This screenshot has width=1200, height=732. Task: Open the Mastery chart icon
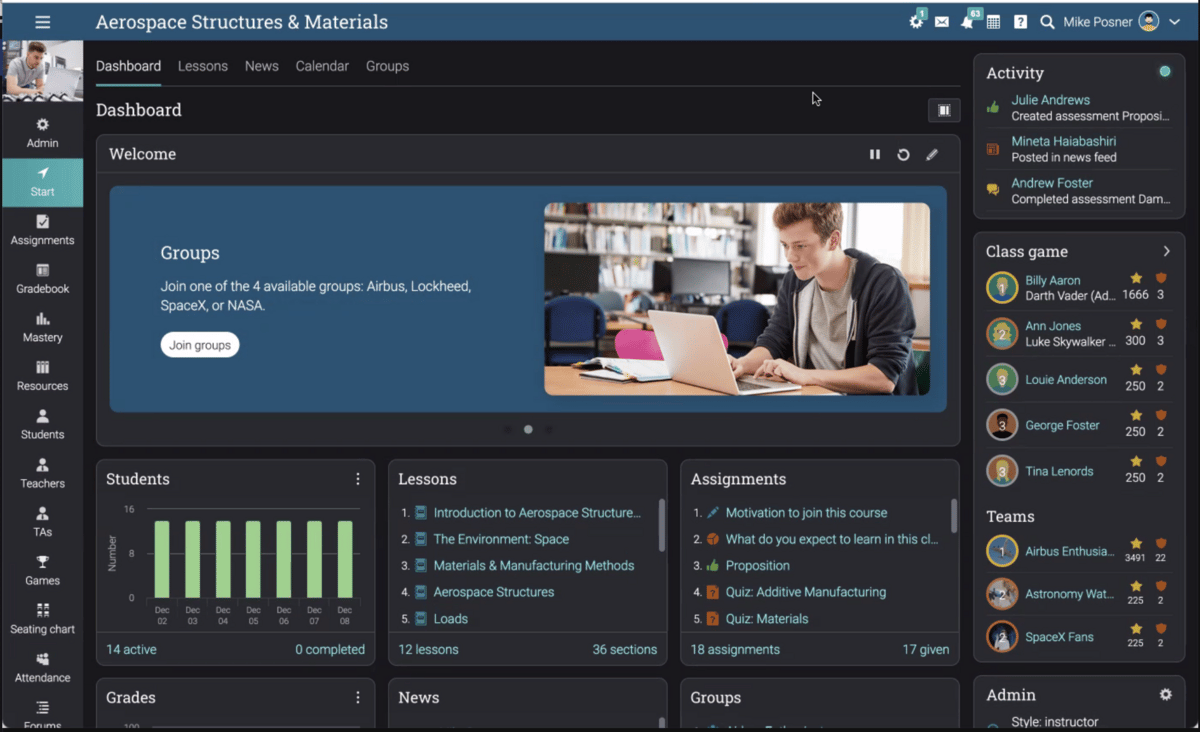click(42, 320)
